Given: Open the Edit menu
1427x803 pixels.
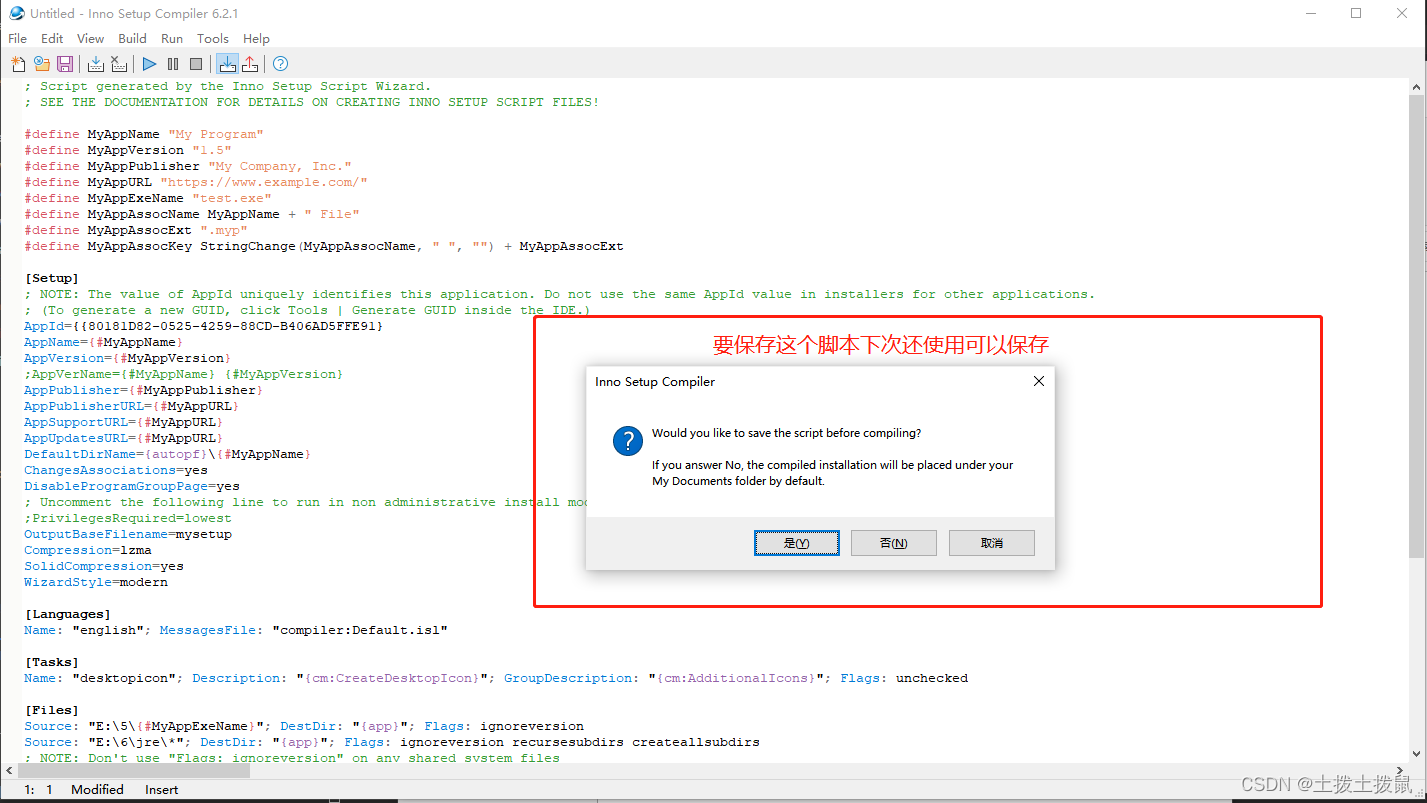Looking at the screenshot, I should click(52, 38).
